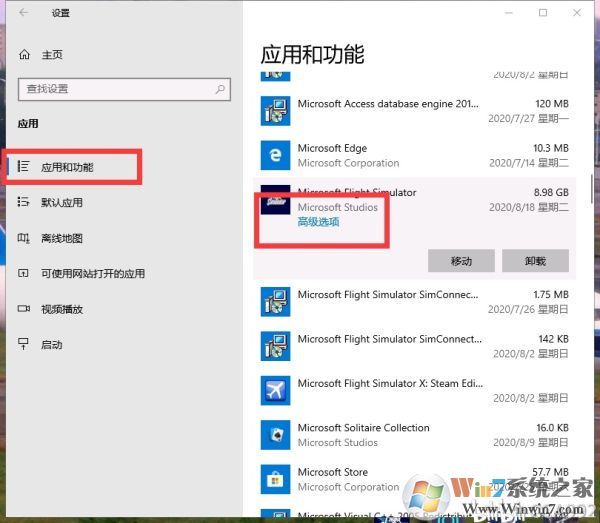The width and height of the screenshot is (600, 523).
Task: Focus the 查找设置 search field
Action: click(x=124, y=89)
